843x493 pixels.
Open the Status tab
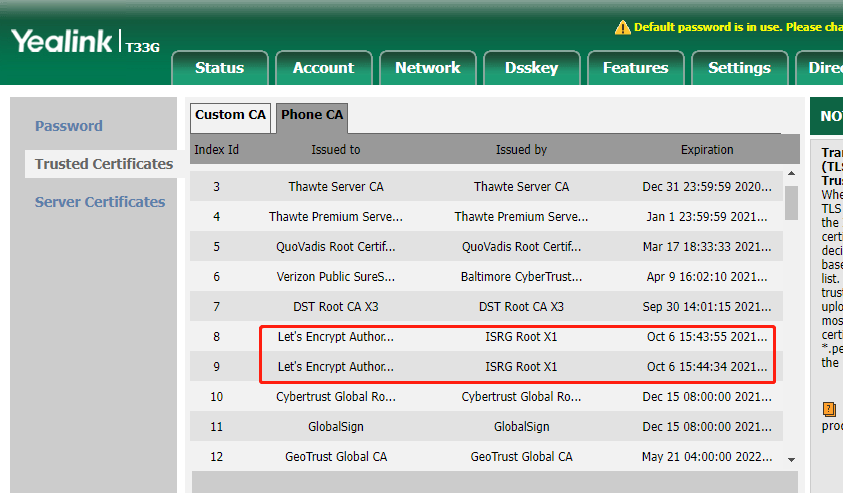tap(219, 68)
